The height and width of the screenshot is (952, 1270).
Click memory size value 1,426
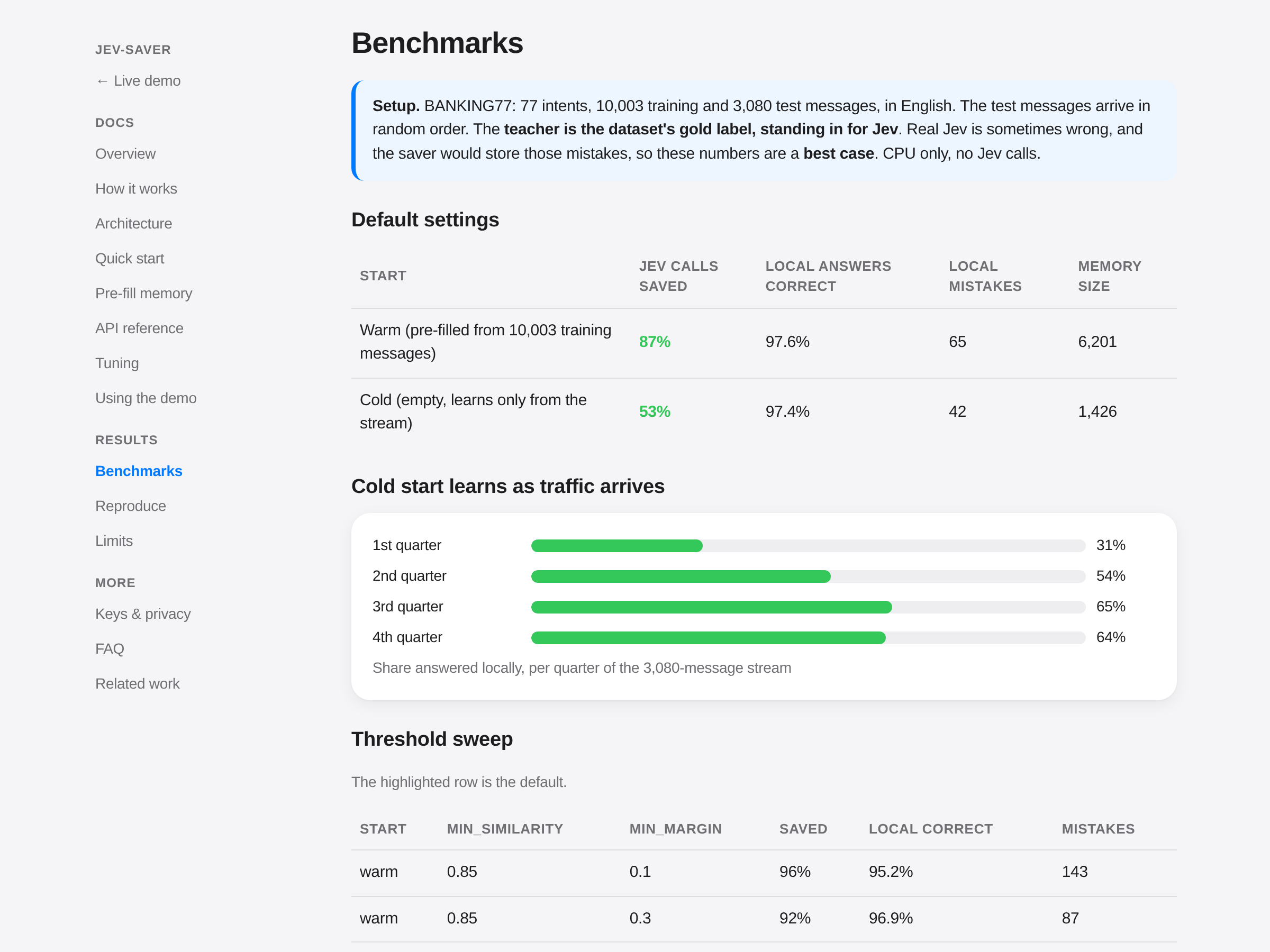[1097, 412]
